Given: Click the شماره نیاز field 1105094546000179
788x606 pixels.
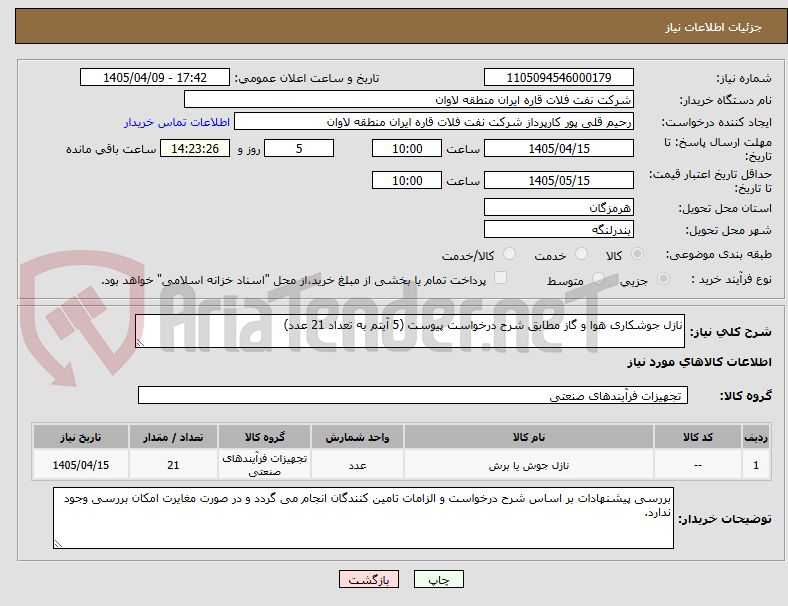Looking at the screenshot, I should 558,77.
